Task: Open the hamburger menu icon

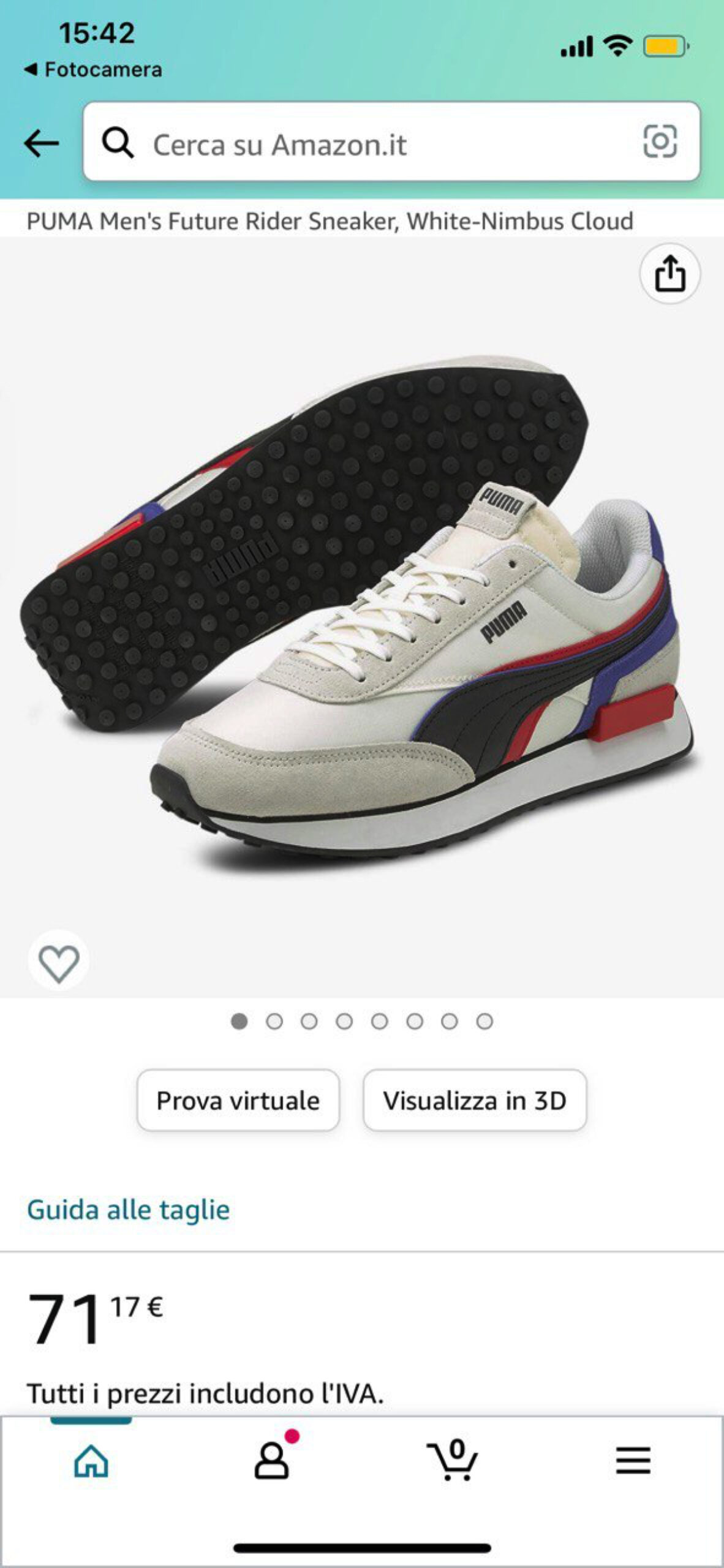Action: click(x=633, y=1461)
